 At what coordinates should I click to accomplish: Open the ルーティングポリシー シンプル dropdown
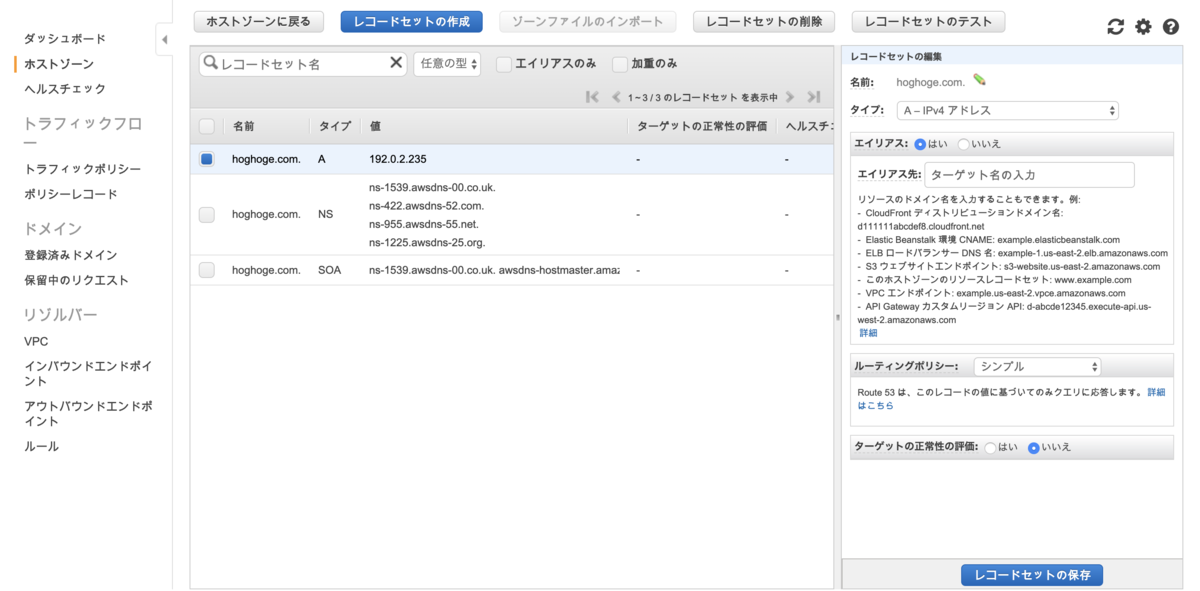click(1037, 367)
